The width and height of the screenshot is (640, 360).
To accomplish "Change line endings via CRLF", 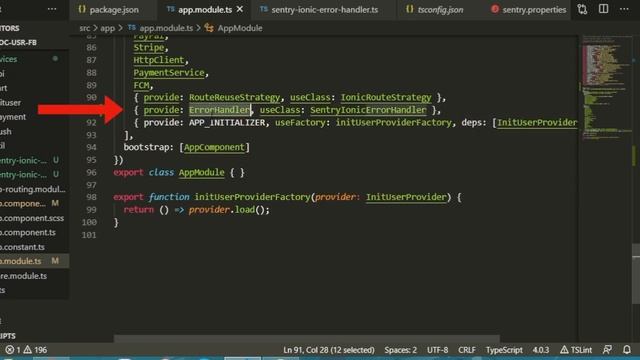I will (x=467, y=350).
